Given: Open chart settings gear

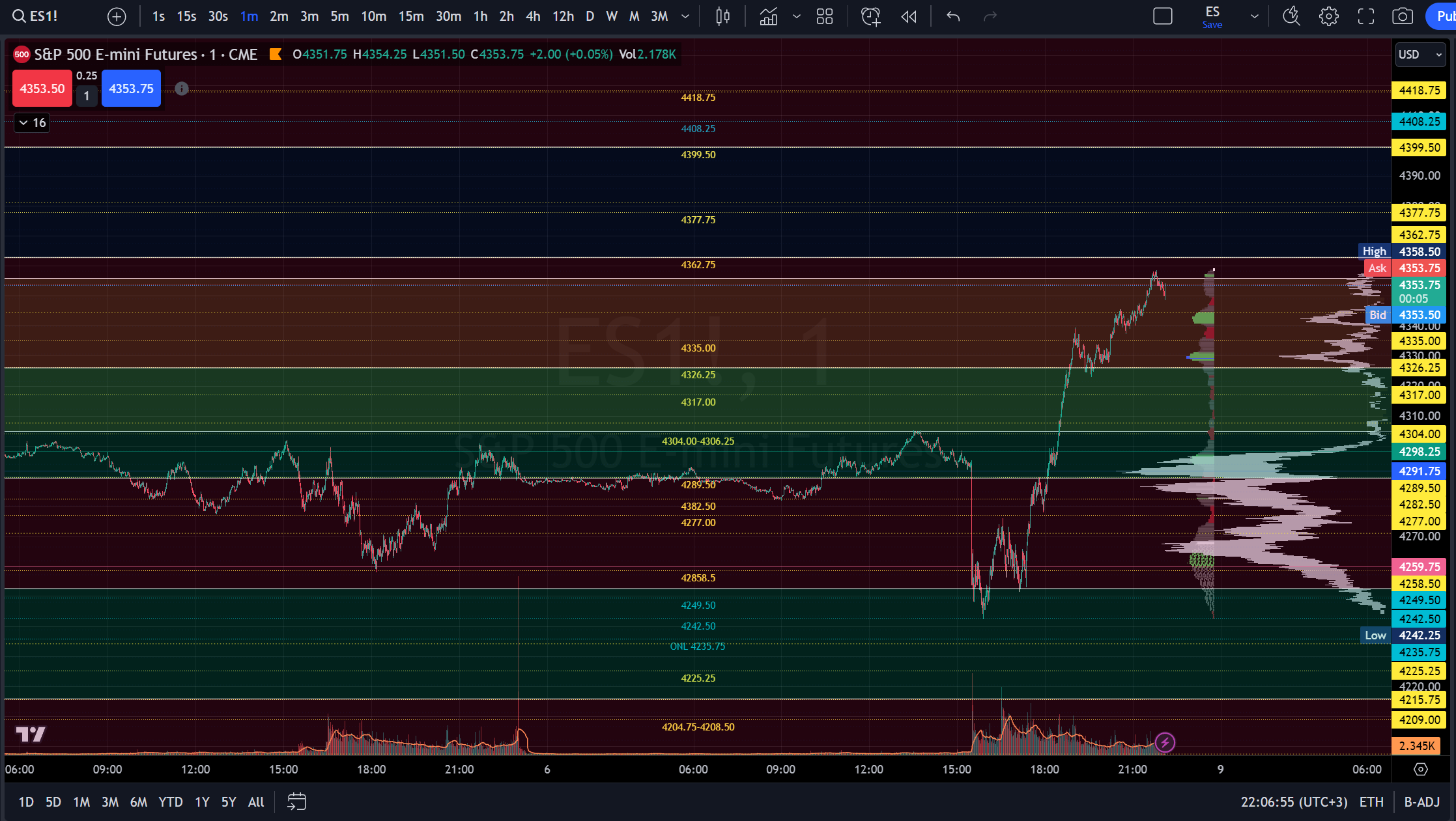Looking at the screenshot, I should (x=1329, y=16).
